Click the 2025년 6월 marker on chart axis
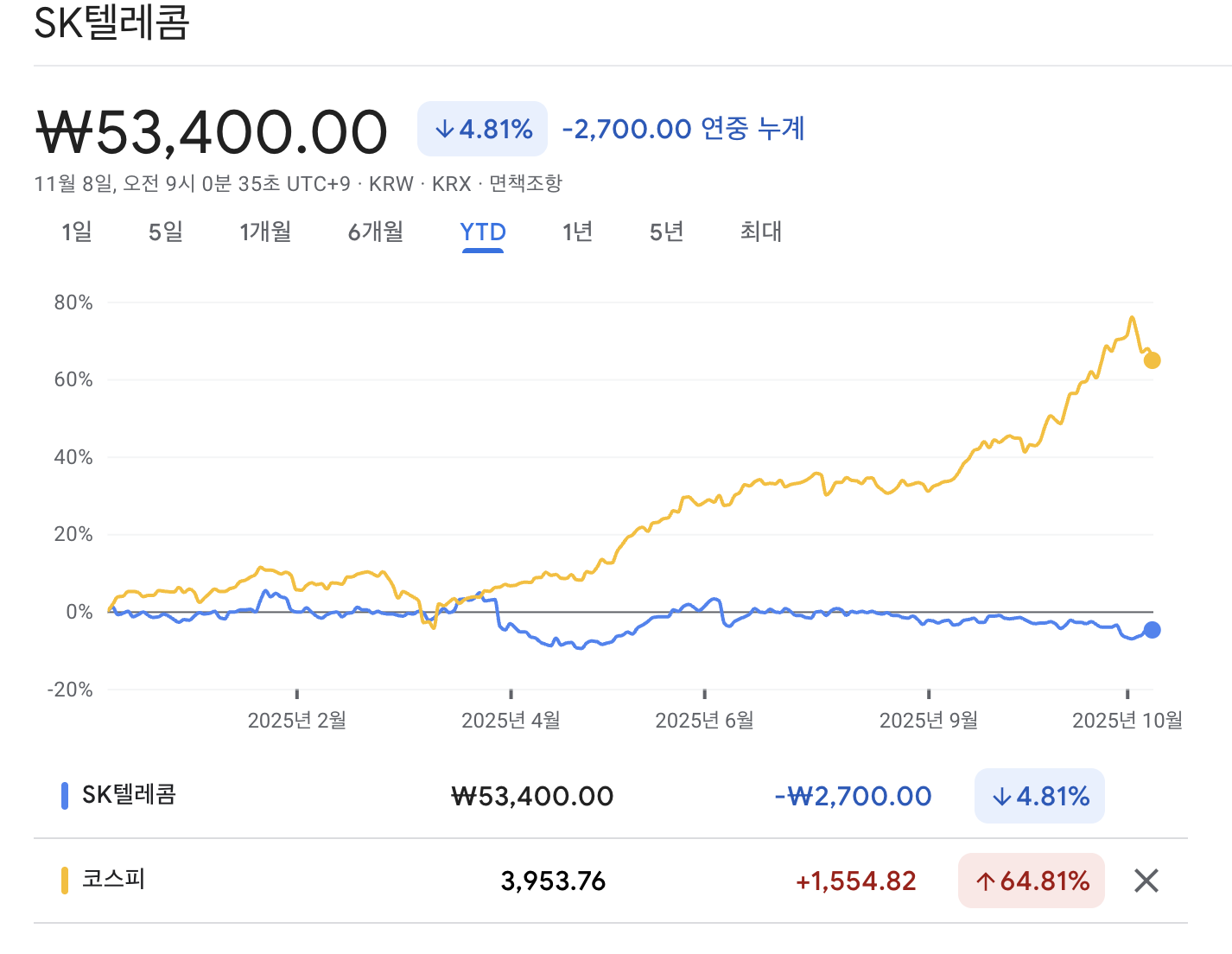Screen dimensions: 1232x954 pos(704,720)
